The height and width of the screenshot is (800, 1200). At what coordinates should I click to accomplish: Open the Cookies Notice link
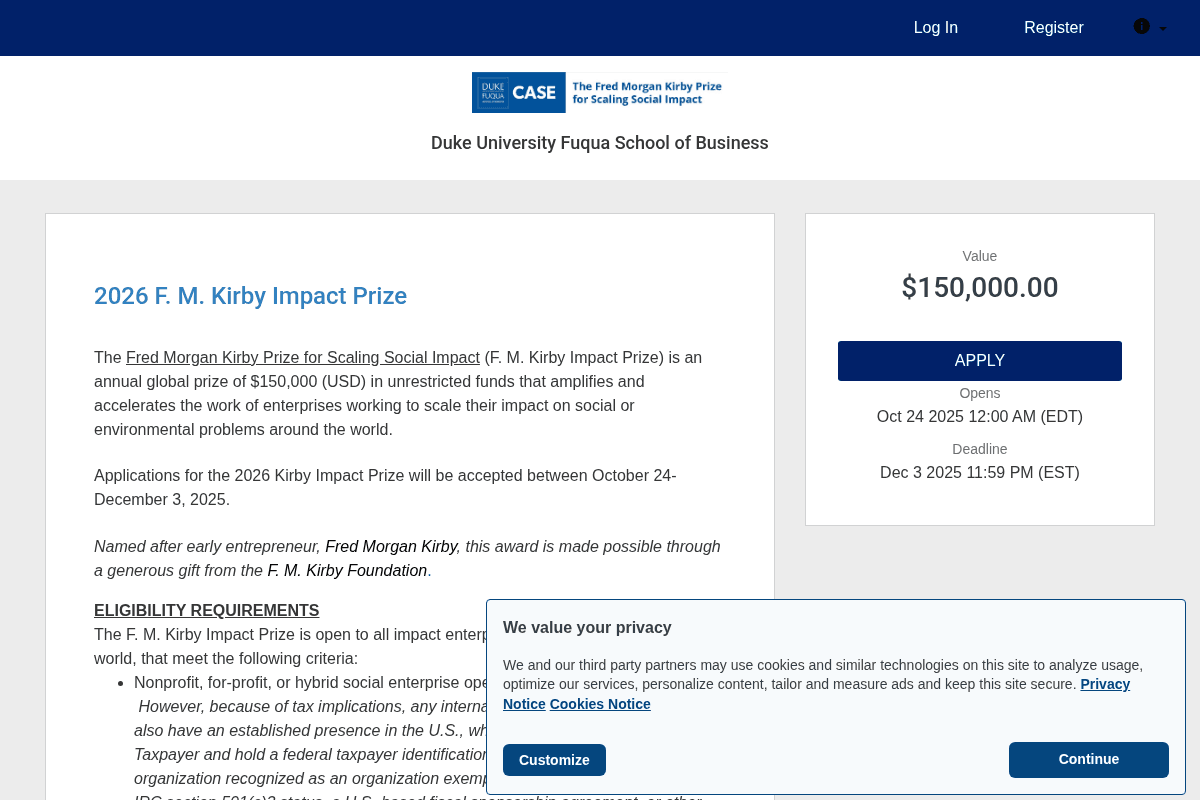[x=600, y=704]
